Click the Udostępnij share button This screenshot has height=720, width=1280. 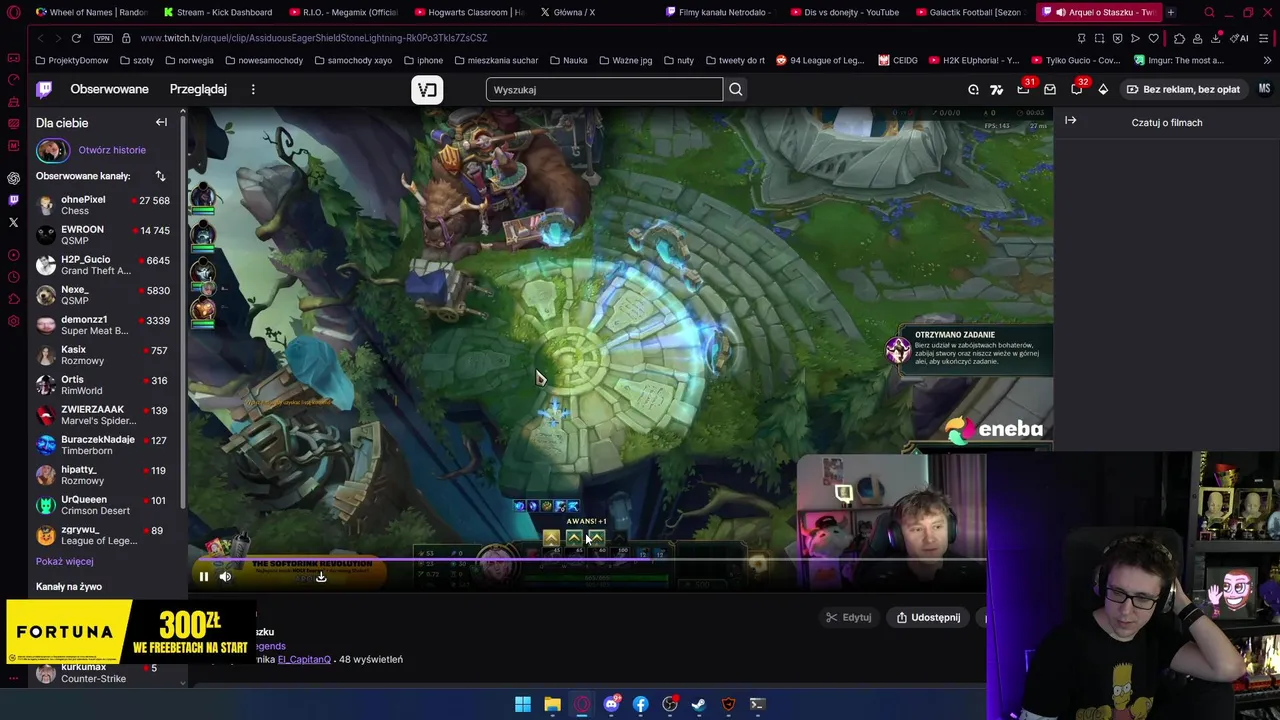pyautogui.click(x=928, y=617)
